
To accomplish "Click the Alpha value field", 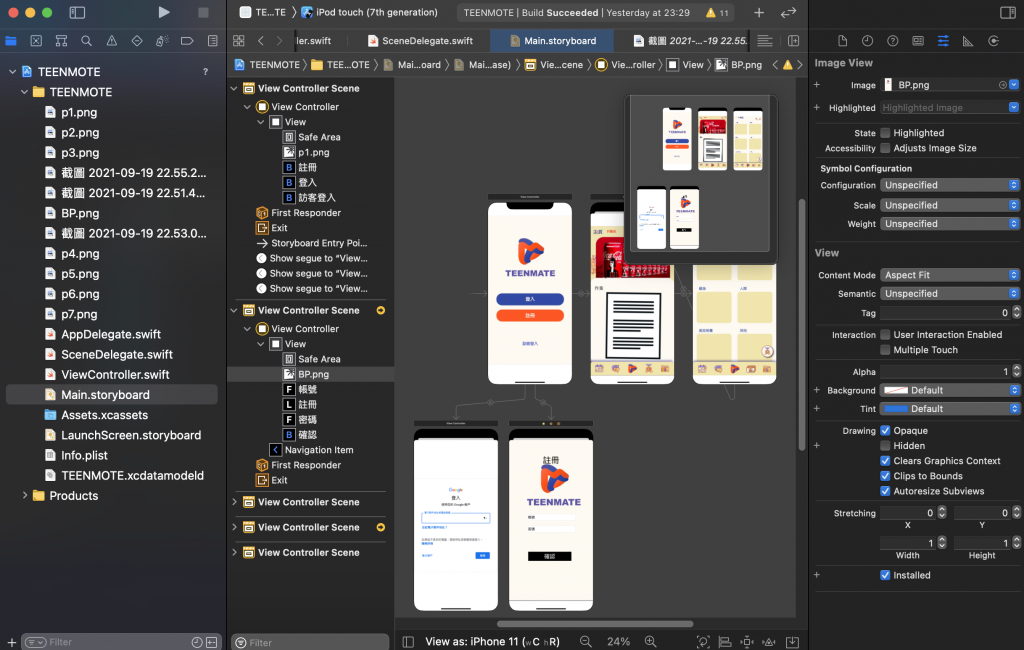I will (945, 371).
